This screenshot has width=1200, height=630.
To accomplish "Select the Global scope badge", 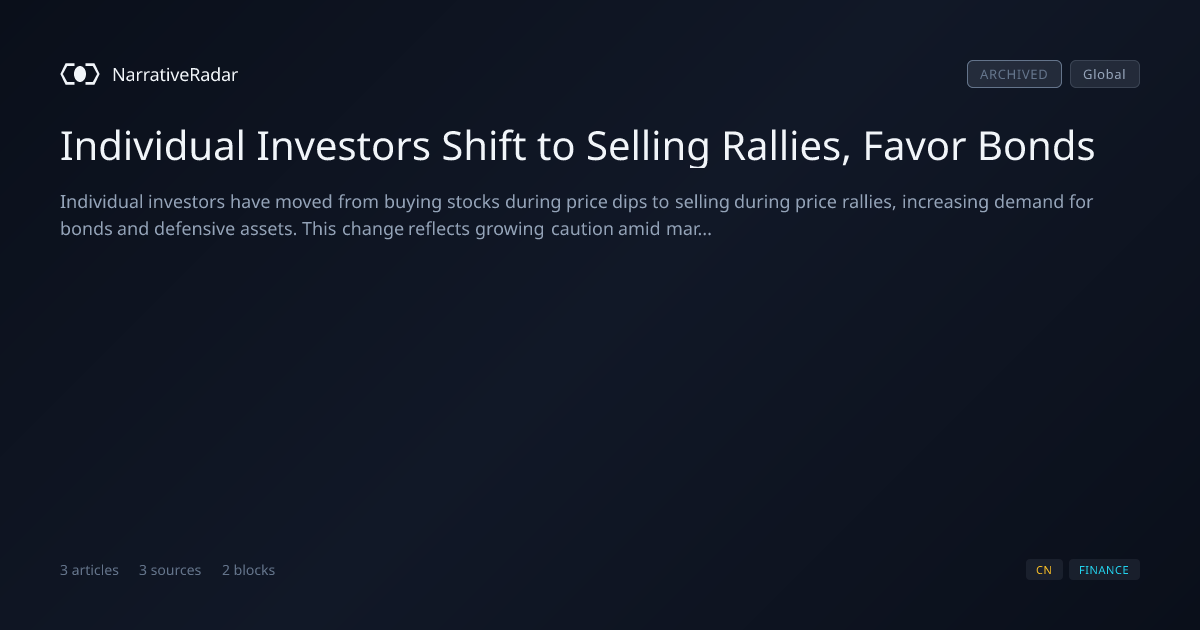I will click(1104, 74).
